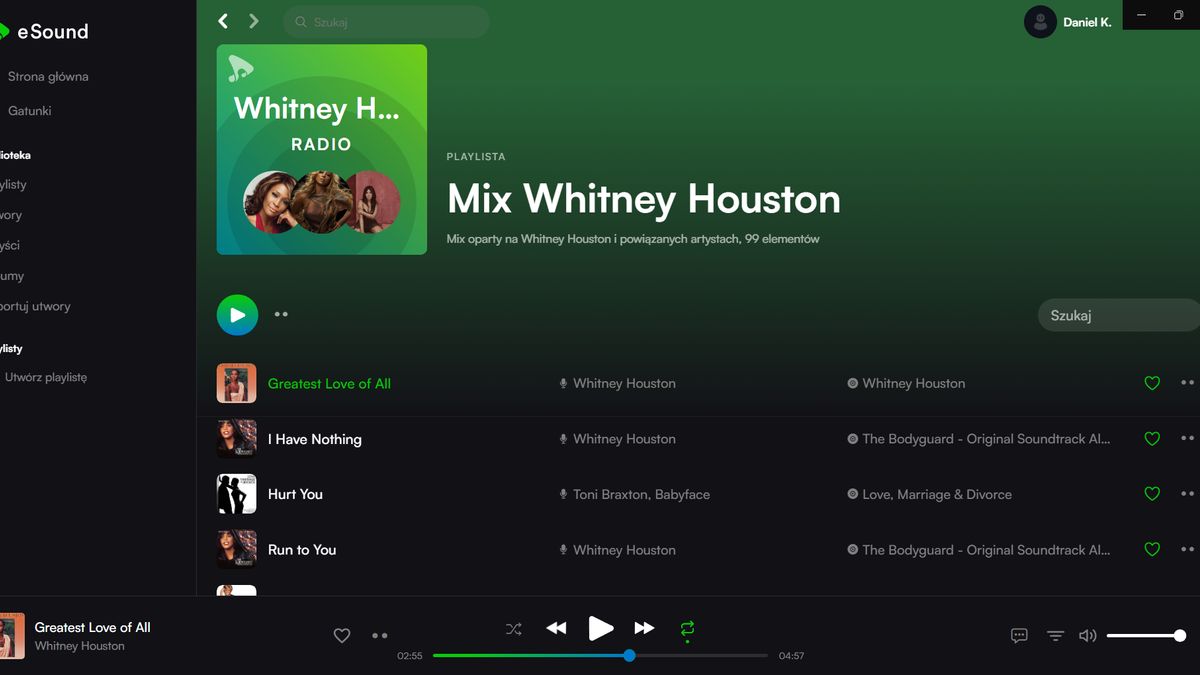1200x675 pixels.
Task: Click Whitney Houston artist in player bar
Action: click(x=80, y=646)
